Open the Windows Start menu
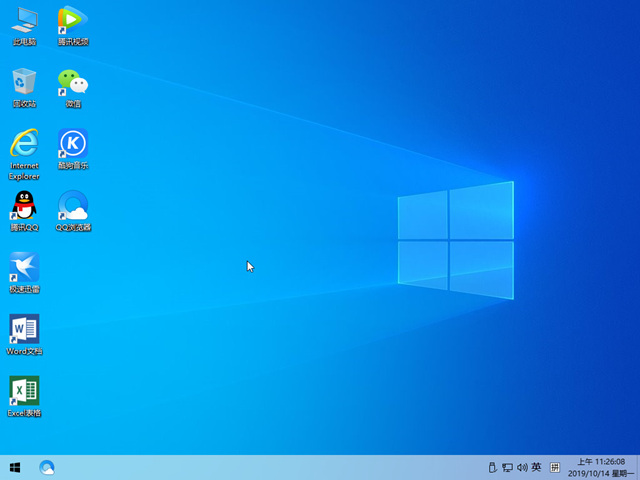The width and height of the screenshot is (640, 480). coord(15,467)
